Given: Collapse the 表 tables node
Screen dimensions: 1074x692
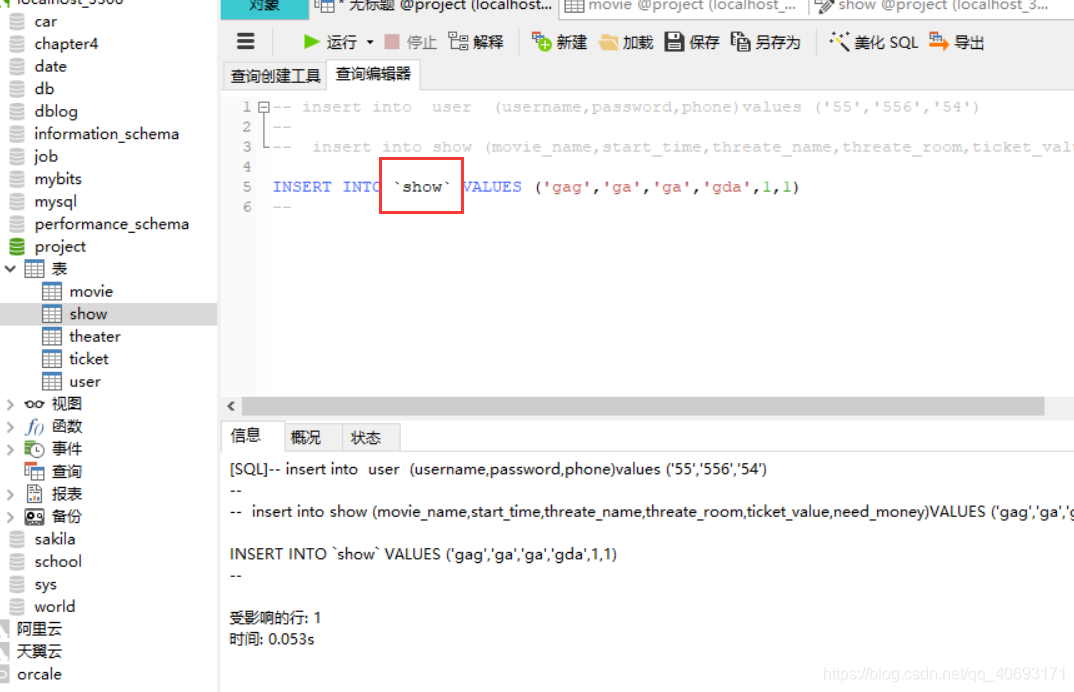Looking at the screenshot, I should point(10,269).
